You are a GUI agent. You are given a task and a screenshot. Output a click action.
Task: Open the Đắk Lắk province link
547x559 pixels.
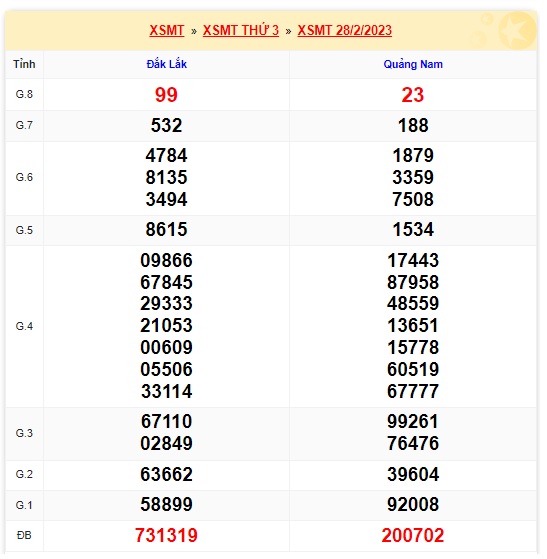(167, 64)
